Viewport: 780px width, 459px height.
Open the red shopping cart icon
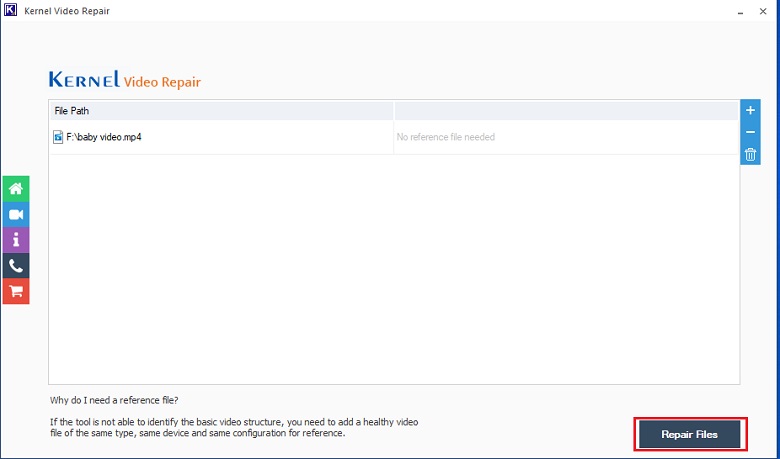tap(16, 291)
